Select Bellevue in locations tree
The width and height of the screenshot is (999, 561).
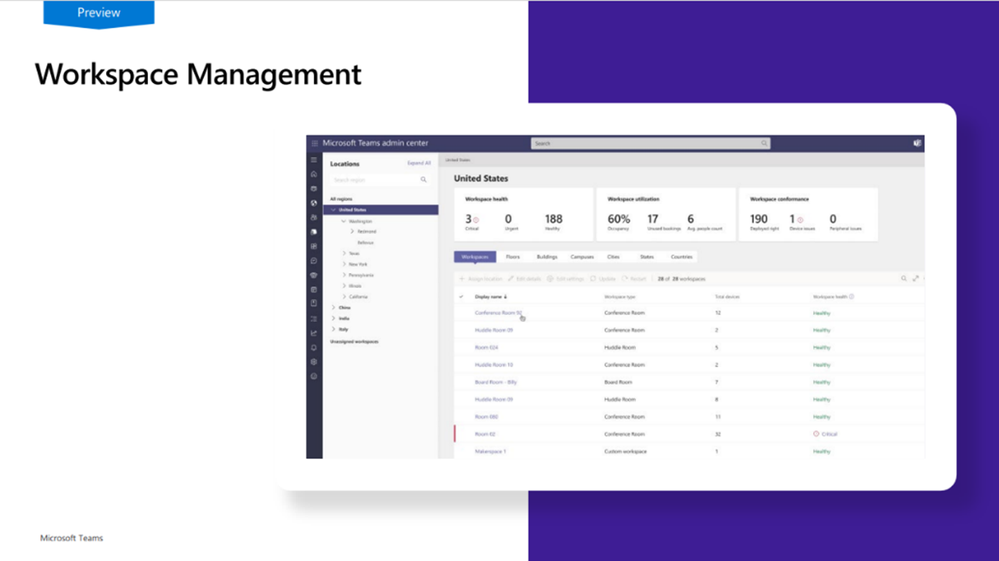pyautogui.click(x=366, y=243)
